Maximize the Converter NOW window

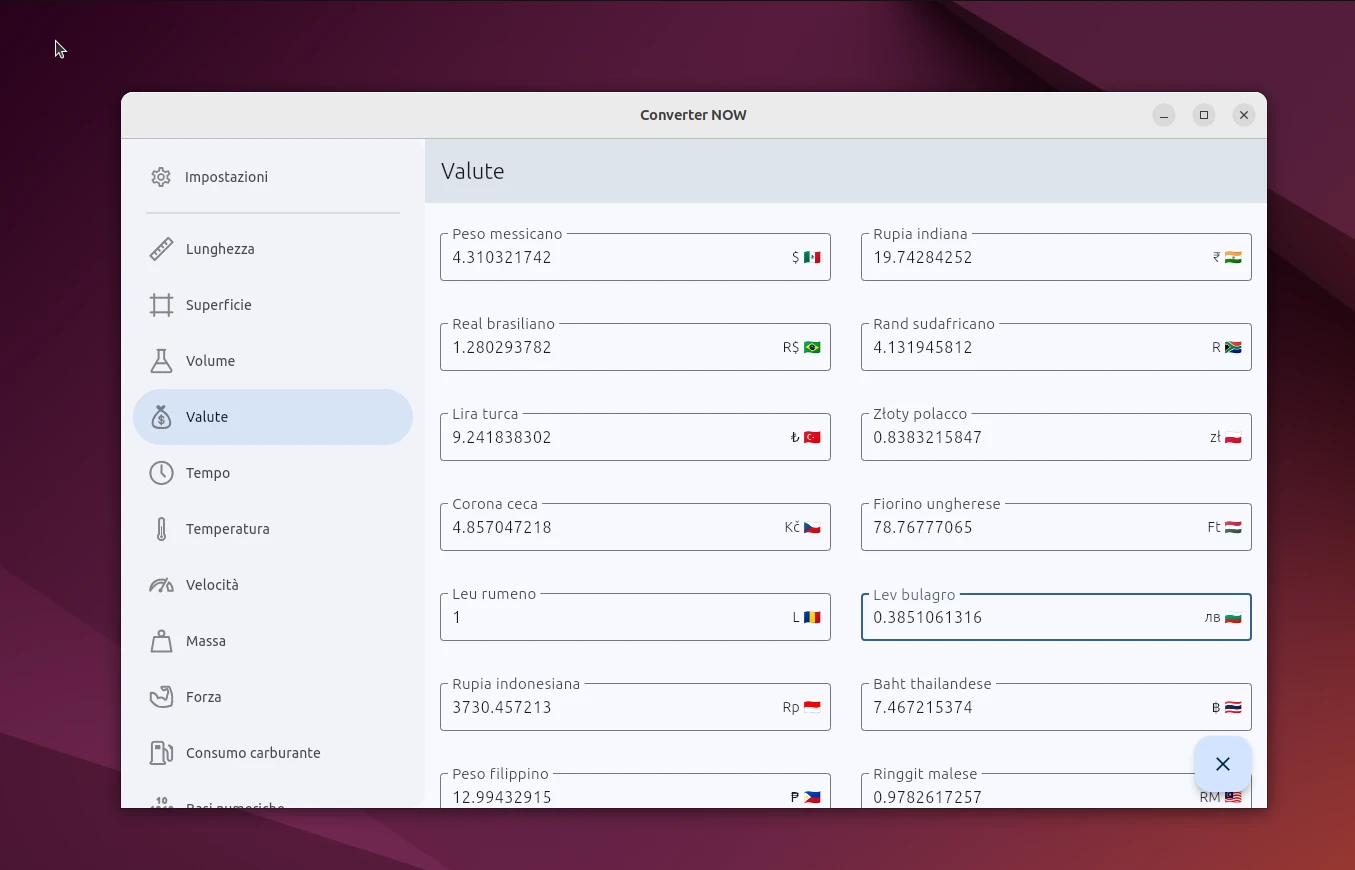point(1204,115)
